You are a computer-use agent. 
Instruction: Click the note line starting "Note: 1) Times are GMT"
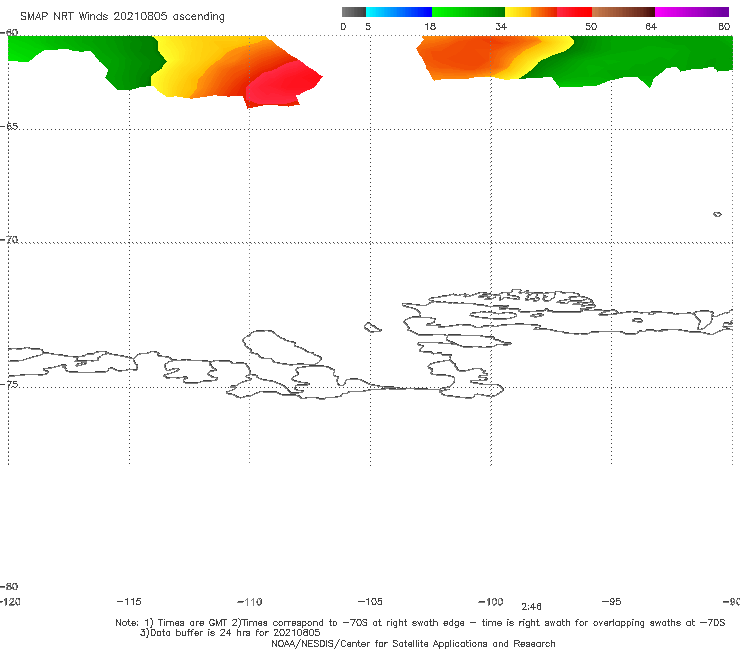pyautogui.click(x=420, y=623)
